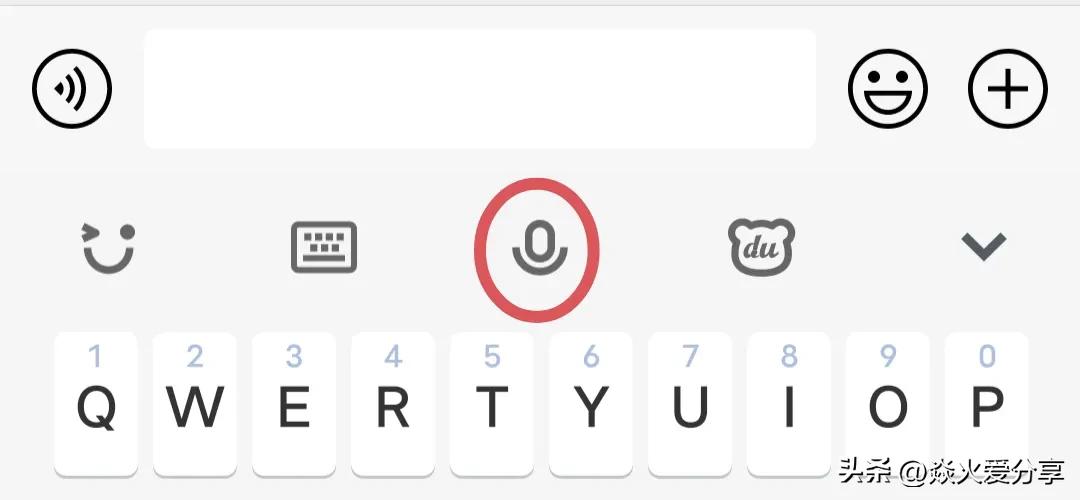The image size is (1080, 500).
Task: Tap the winking face sticker icon
Action: click(109, 248)
